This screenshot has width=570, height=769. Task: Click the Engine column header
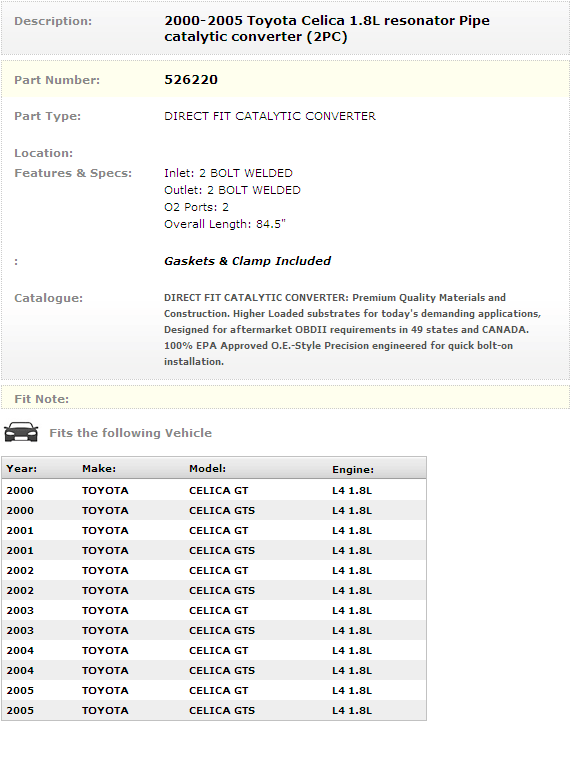click(353, 469)
